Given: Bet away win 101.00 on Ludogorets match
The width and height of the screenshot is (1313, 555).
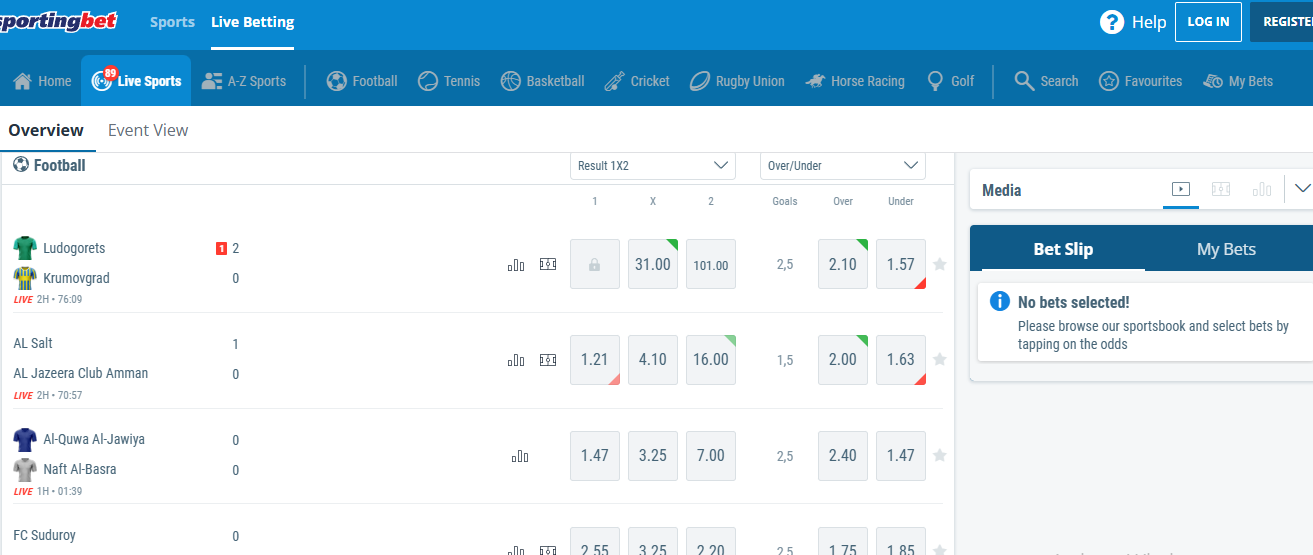Looking at the screenshot, I should tap(711, 264).
